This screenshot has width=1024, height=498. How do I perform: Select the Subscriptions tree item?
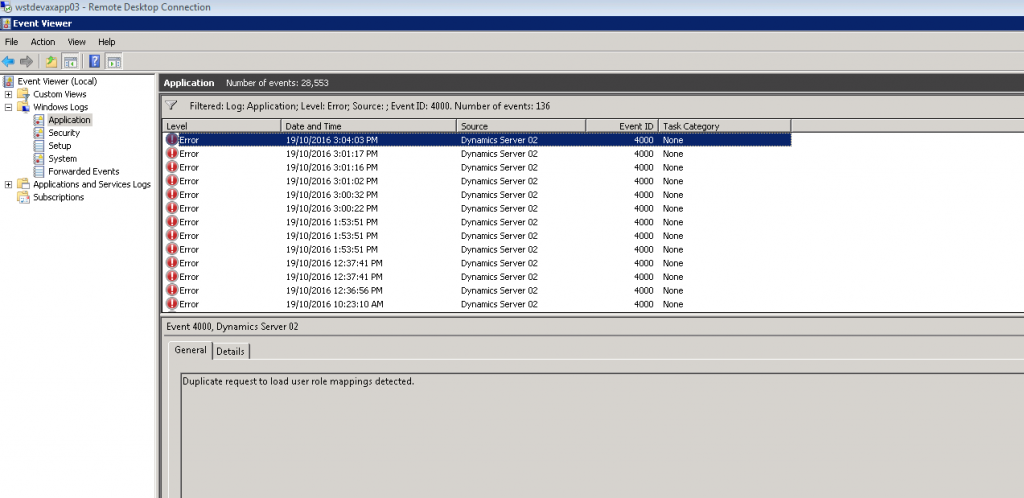pos(59,197)
